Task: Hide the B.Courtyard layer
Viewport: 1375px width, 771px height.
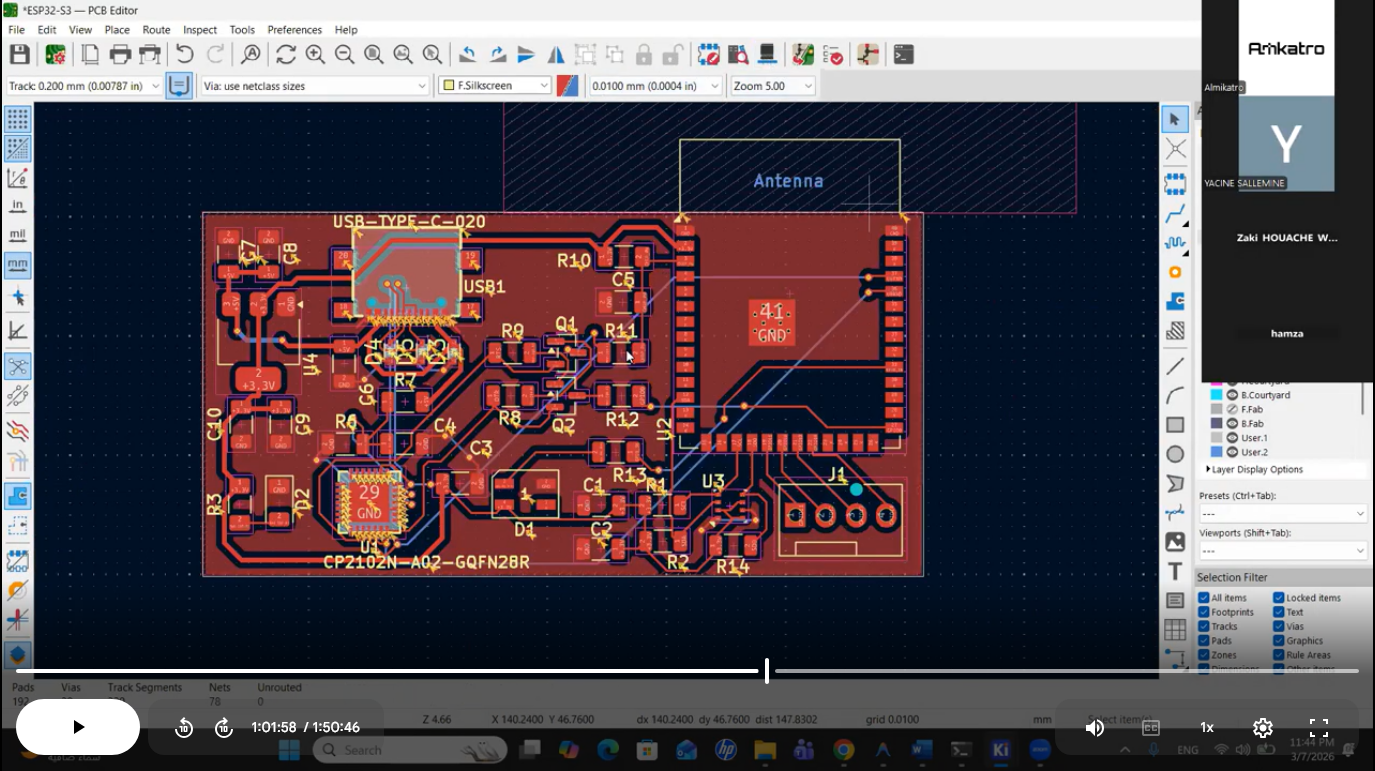Action: [1232, 395]
